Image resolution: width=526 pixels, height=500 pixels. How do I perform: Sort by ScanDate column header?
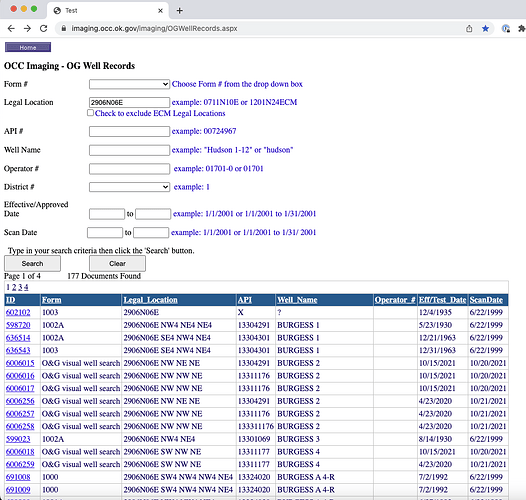(x=486, y=300)
